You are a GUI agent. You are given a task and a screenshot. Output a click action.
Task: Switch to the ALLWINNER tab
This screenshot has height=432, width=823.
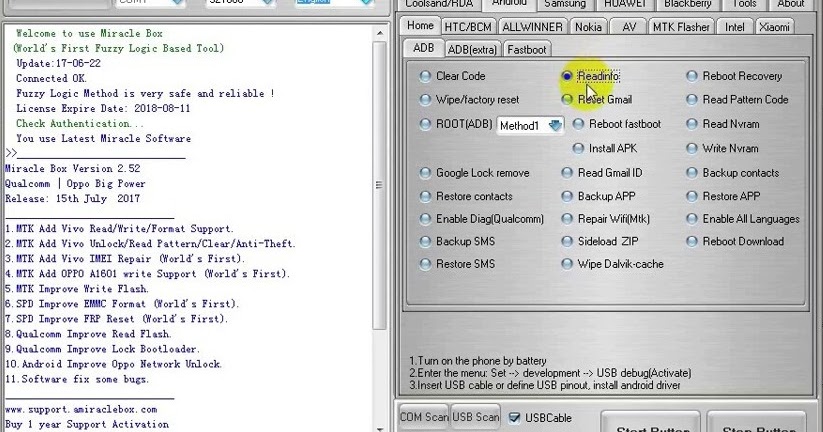coord(532,27)
